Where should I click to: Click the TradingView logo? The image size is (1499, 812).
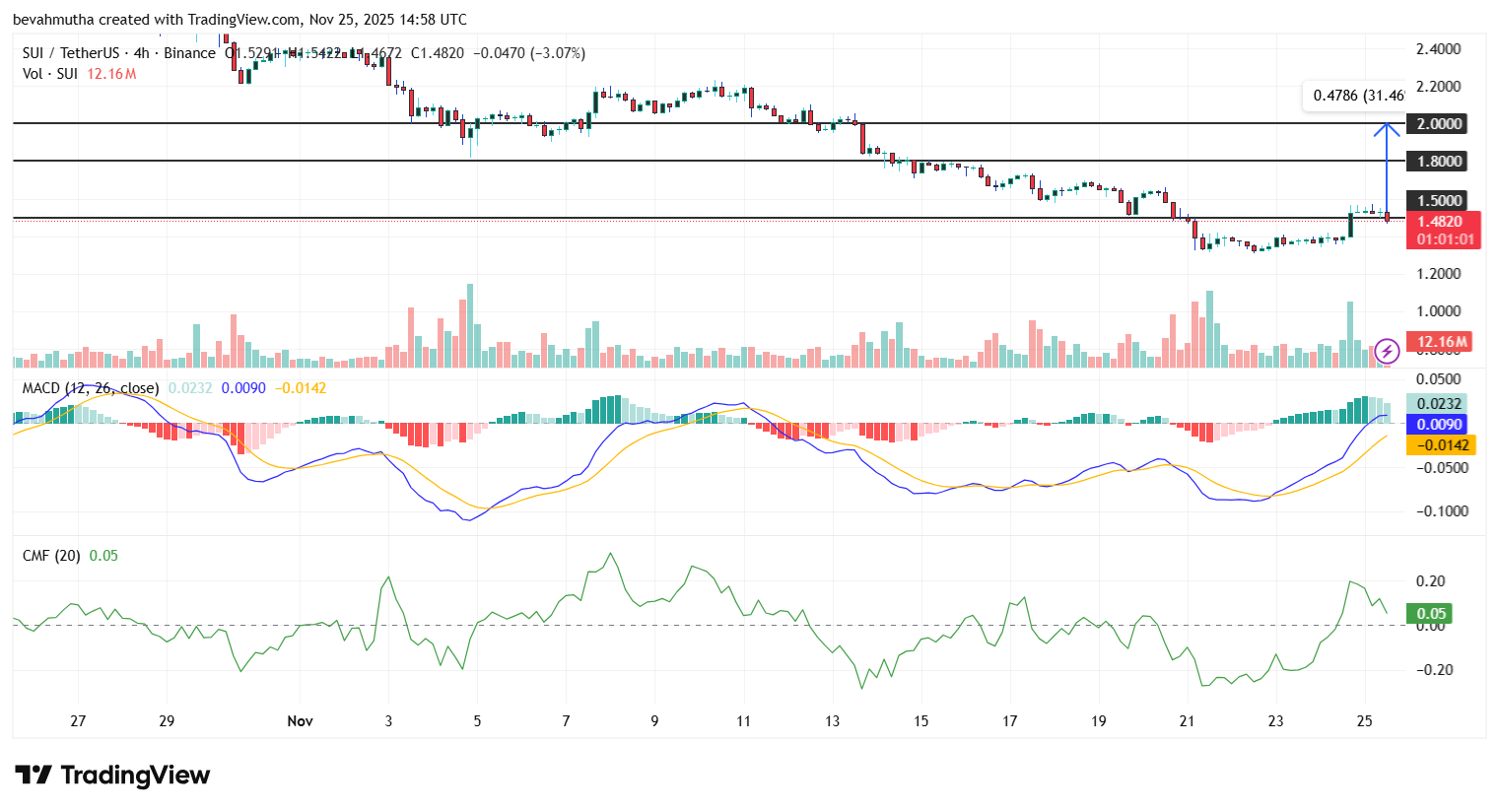click(x=108, y=777)
